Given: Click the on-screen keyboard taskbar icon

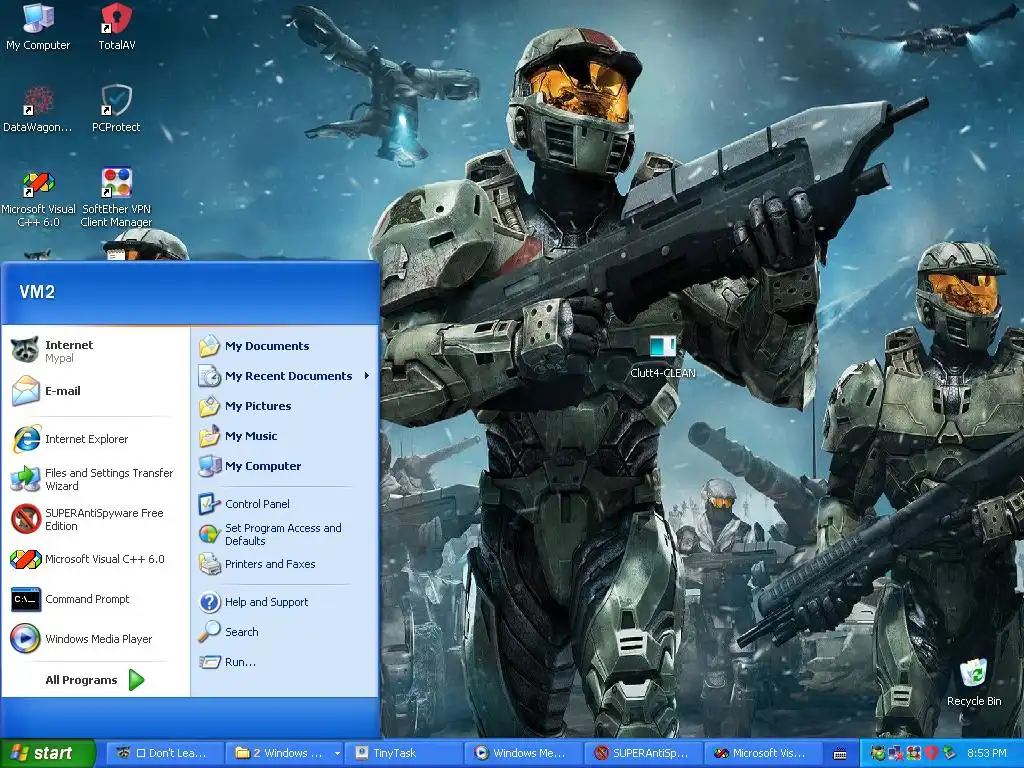Looking at the screenshot, I should coord(840,754).
